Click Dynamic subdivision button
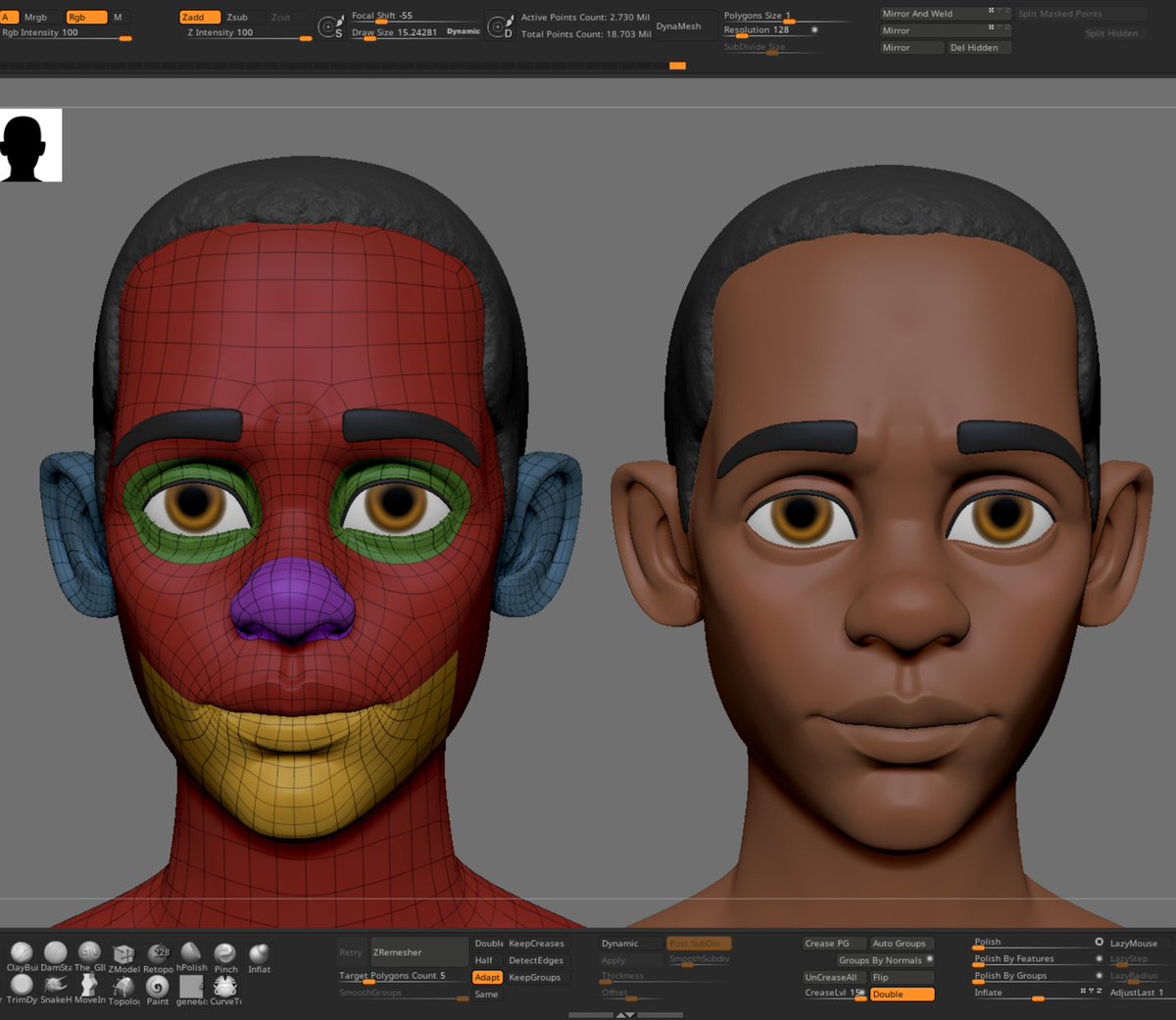Viewport: 1176px width, 1020px height. click(631, 944)
